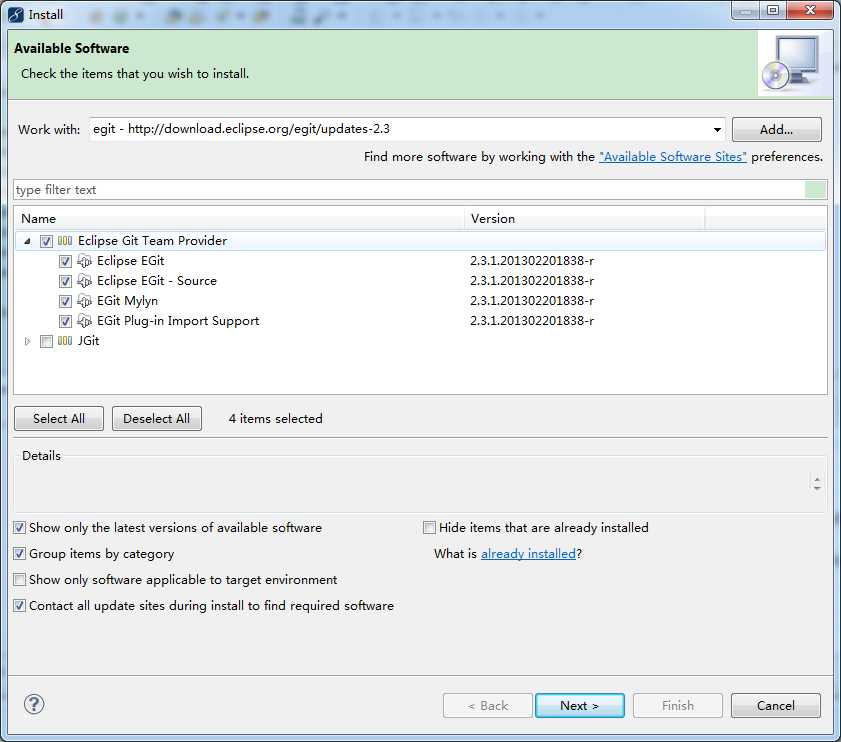
Task: Select the JGit row label
Action: (88, 341)
